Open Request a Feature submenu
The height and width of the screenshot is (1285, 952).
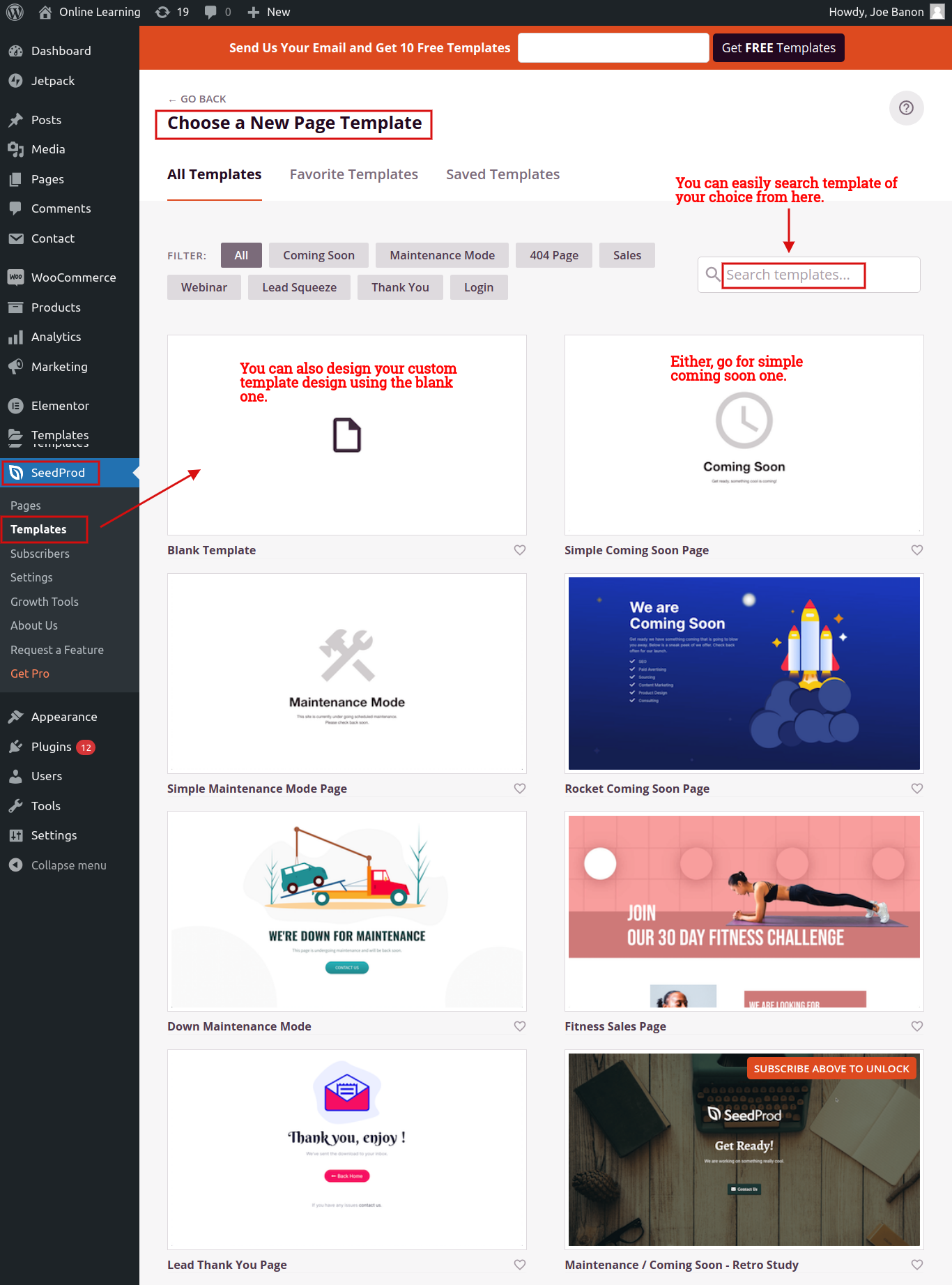tap(57, 650)
